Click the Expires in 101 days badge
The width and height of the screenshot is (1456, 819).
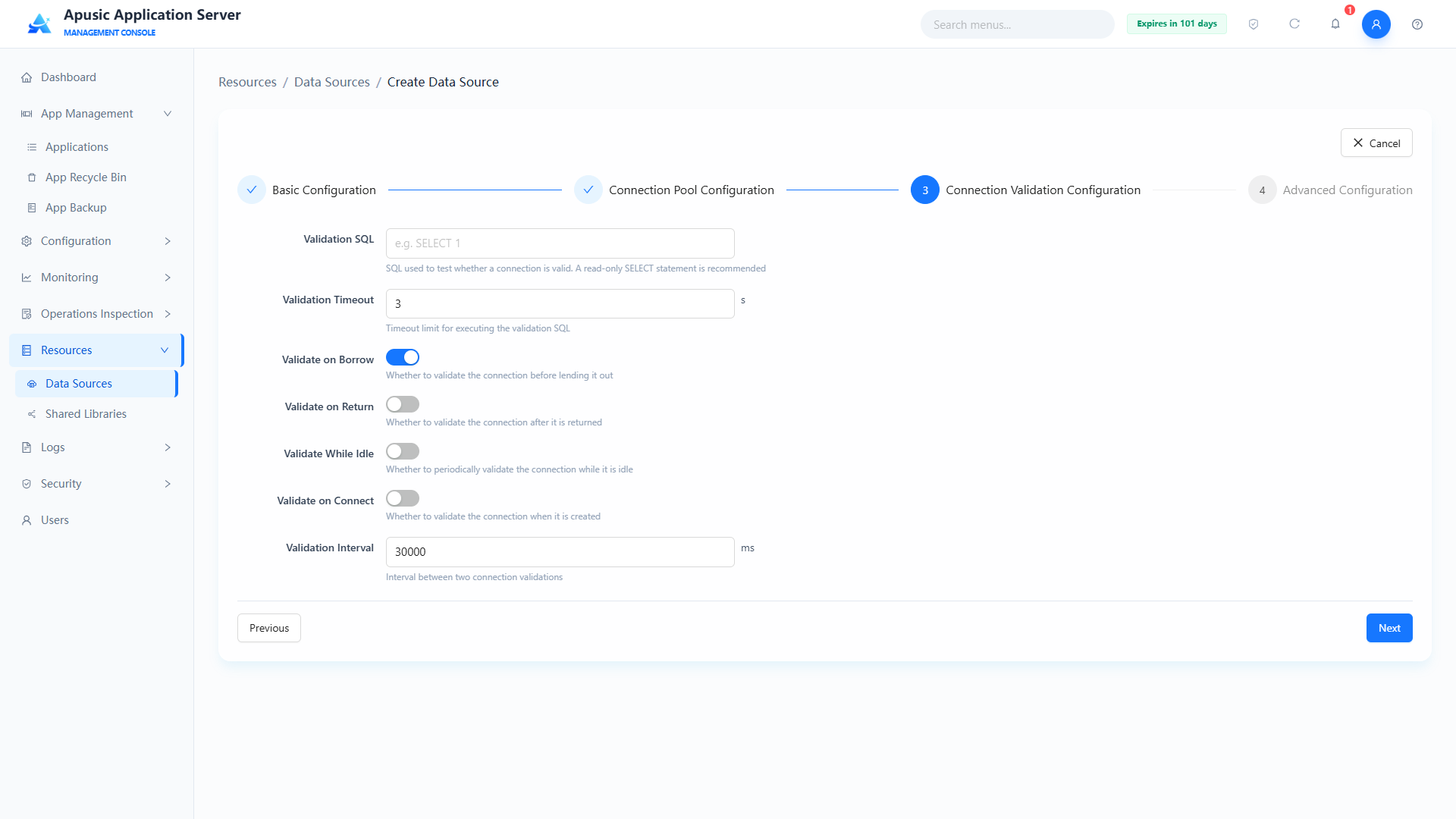point(1177,24)
